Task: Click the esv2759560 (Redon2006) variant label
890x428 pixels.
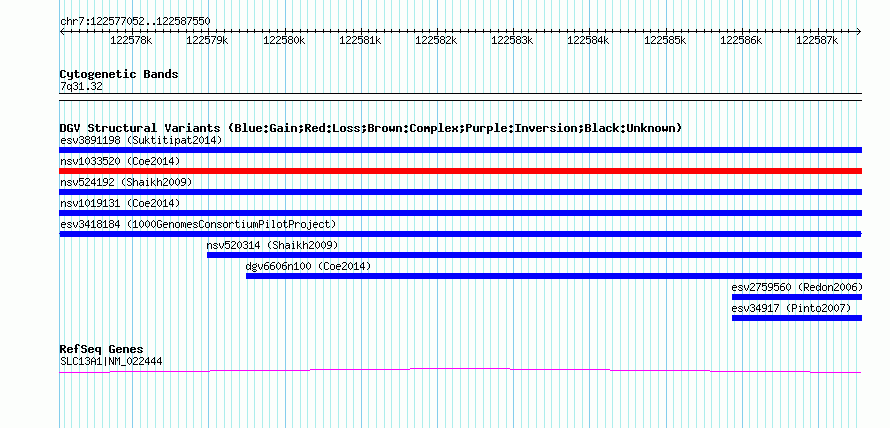Action: (797, 287)
